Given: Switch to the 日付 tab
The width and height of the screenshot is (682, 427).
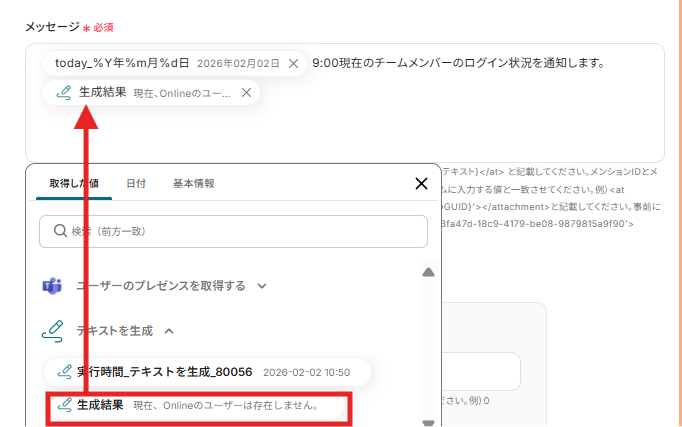Looking at the screenshot, I should (x=136, y=183).
